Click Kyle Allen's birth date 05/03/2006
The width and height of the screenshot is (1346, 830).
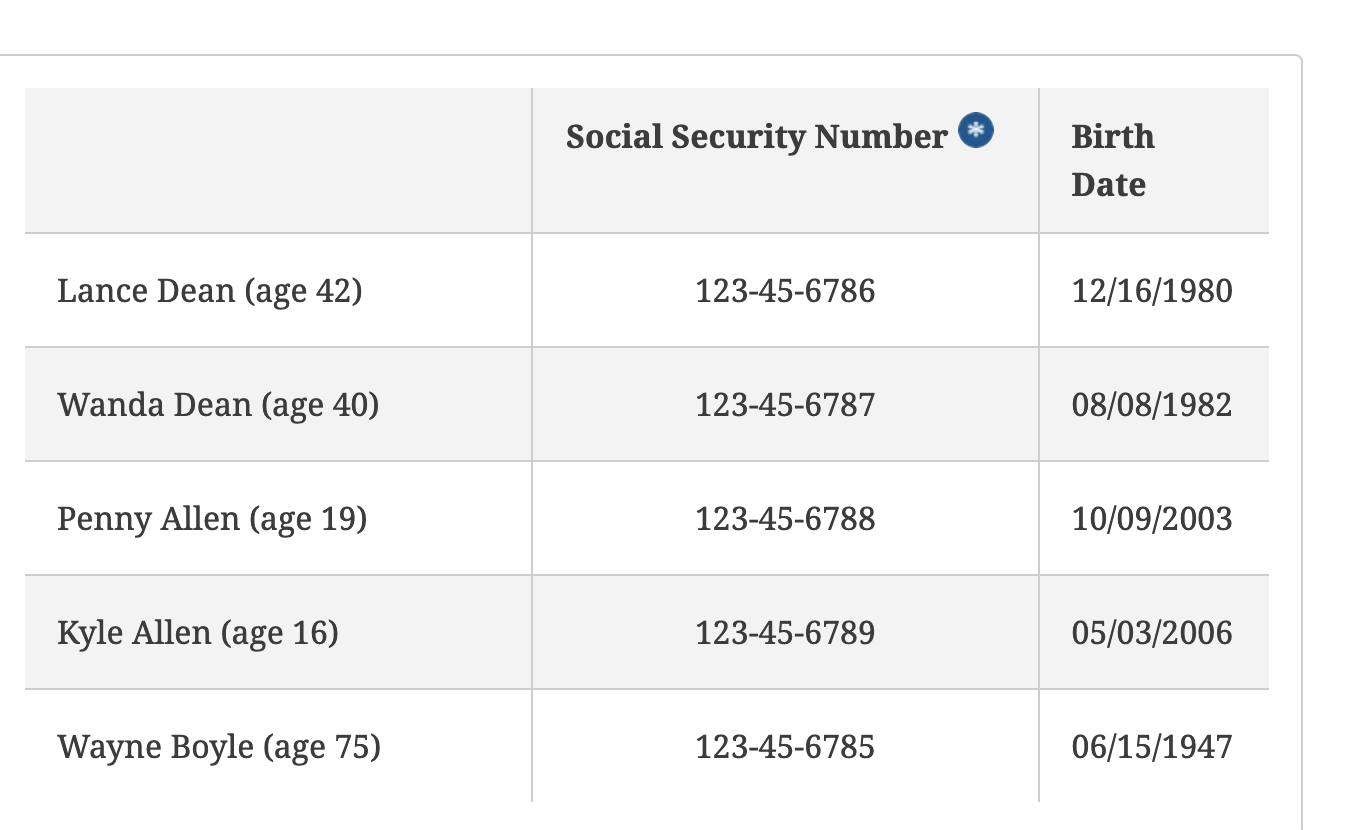pos(1152,633)
